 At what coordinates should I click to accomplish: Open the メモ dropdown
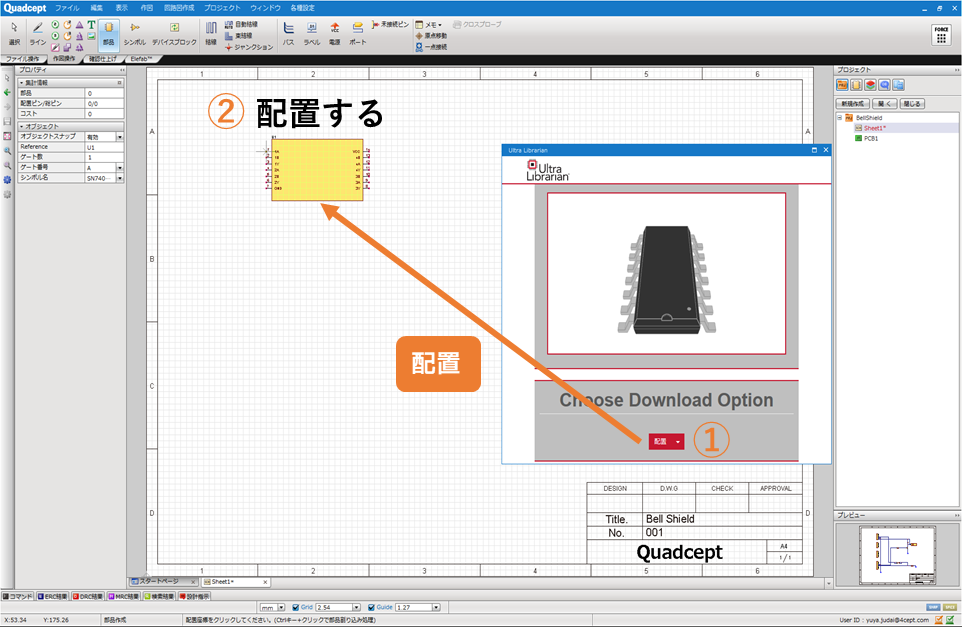pyautogui.click(x=429, y=25)
